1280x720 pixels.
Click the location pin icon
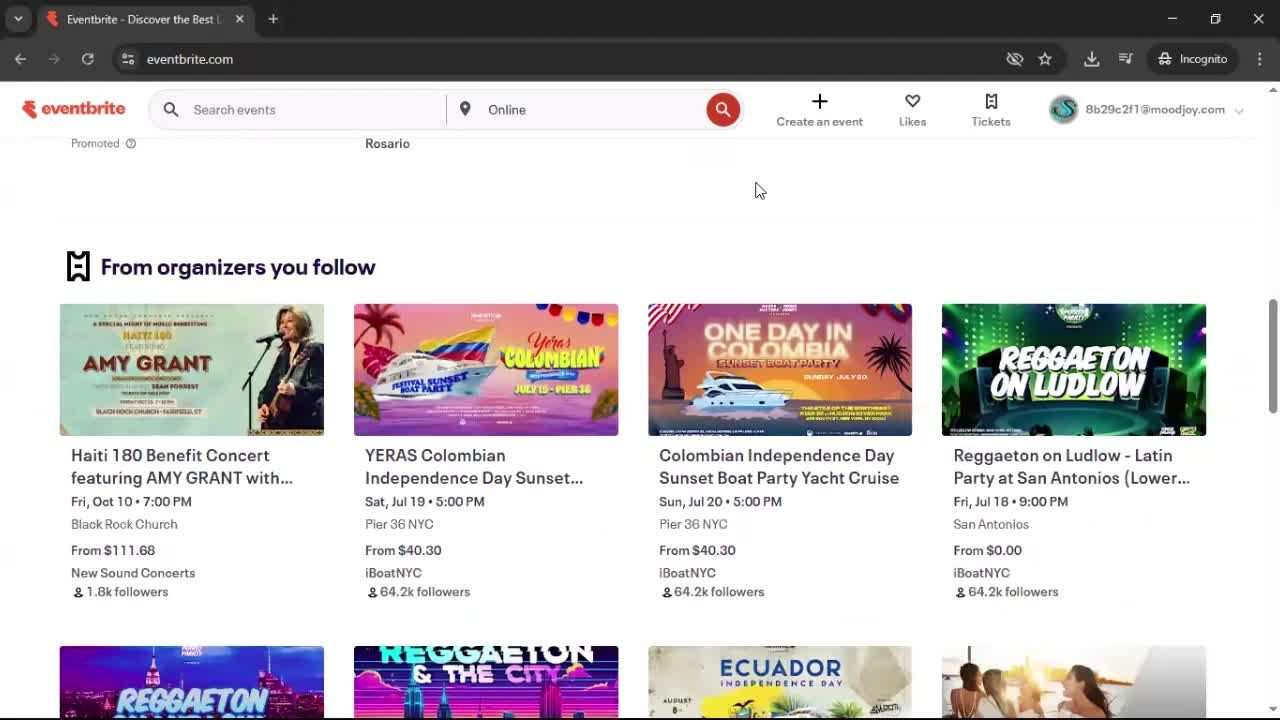[x=465, y=109]
